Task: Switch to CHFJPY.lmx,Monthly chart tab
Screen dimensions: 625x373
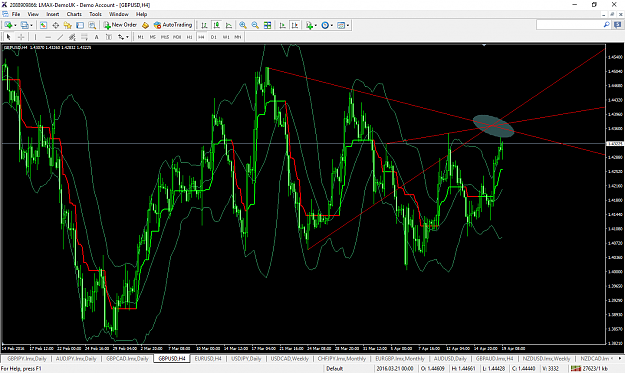Action: pyautogui.click(x=342, y=359)
